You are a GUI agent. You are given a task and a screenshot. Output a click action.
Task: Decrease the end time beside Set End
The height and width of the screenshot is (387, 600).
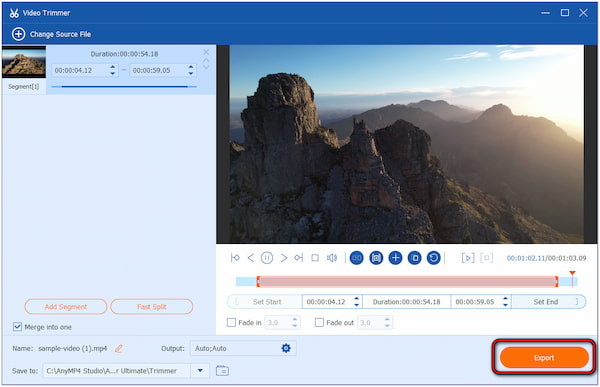click(x=505, y=305)
